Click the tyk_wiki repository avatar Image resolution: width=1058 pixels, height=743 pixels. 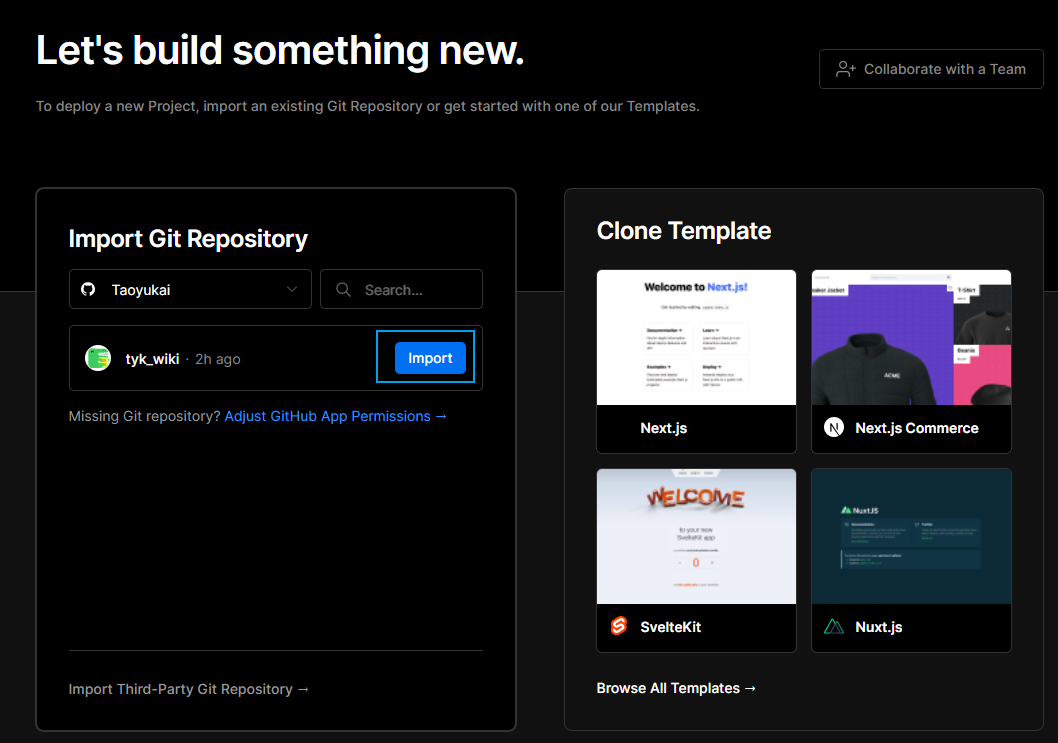[x=98, y=358]
